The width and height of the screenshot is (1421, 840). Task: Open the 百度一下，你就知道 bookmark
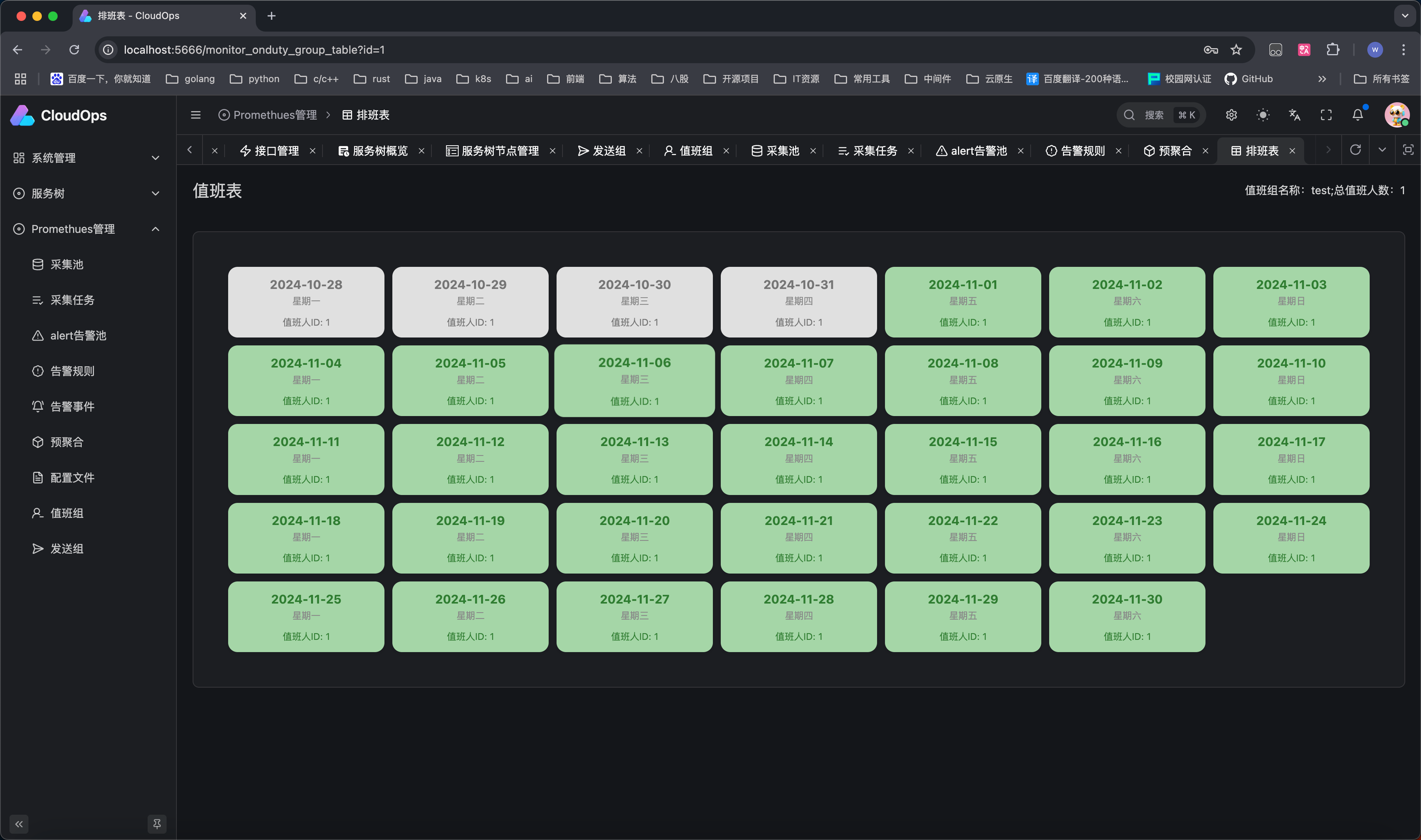(101, 79)
